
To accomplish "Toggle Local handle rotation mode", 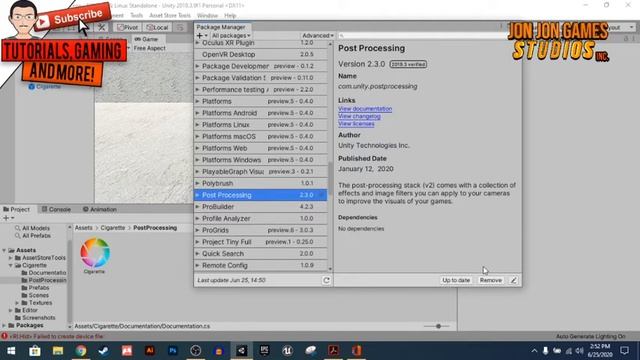I will (x=157, y=27).
